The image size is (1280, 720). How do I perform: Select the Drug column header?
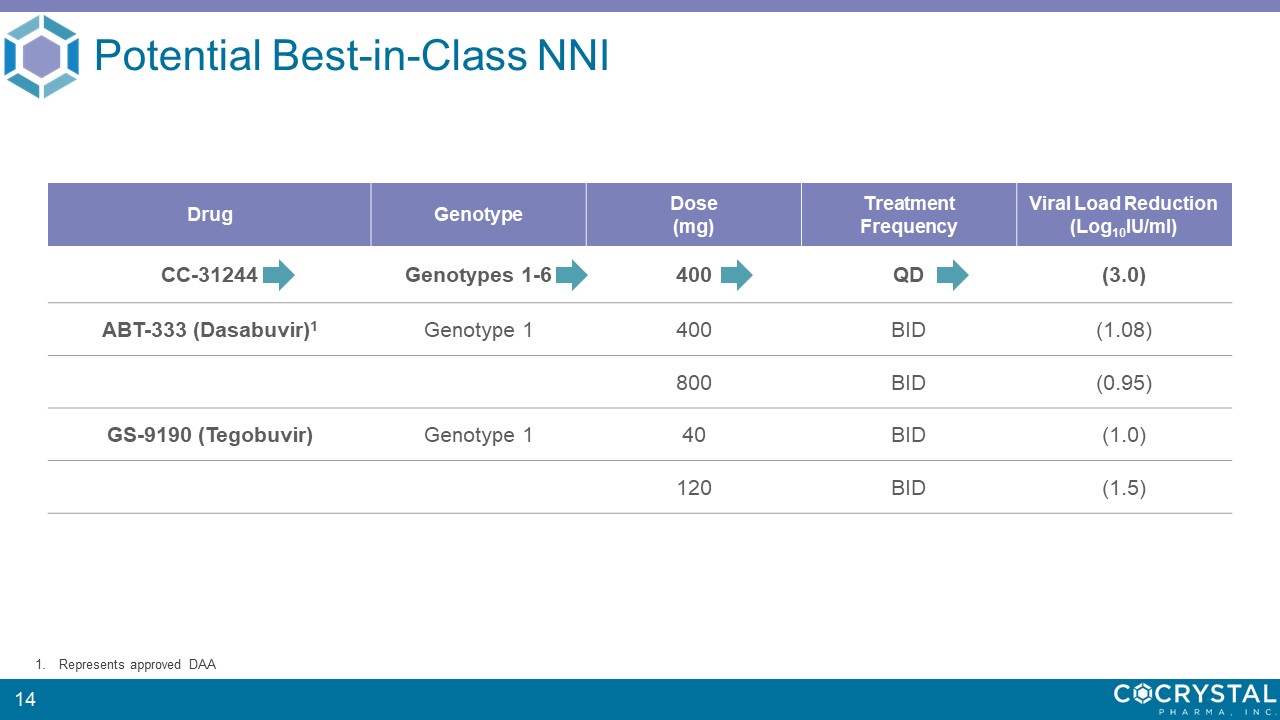210,215
